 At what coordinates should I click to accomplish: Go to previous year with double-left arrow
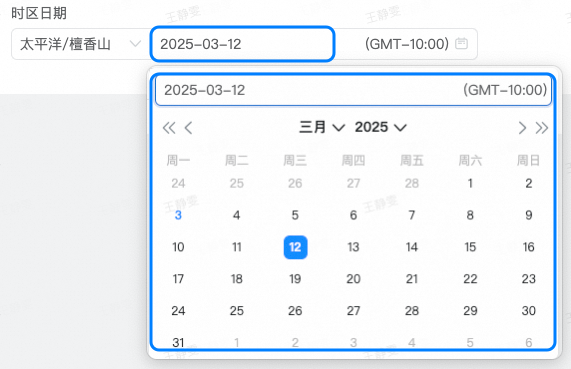169,128
